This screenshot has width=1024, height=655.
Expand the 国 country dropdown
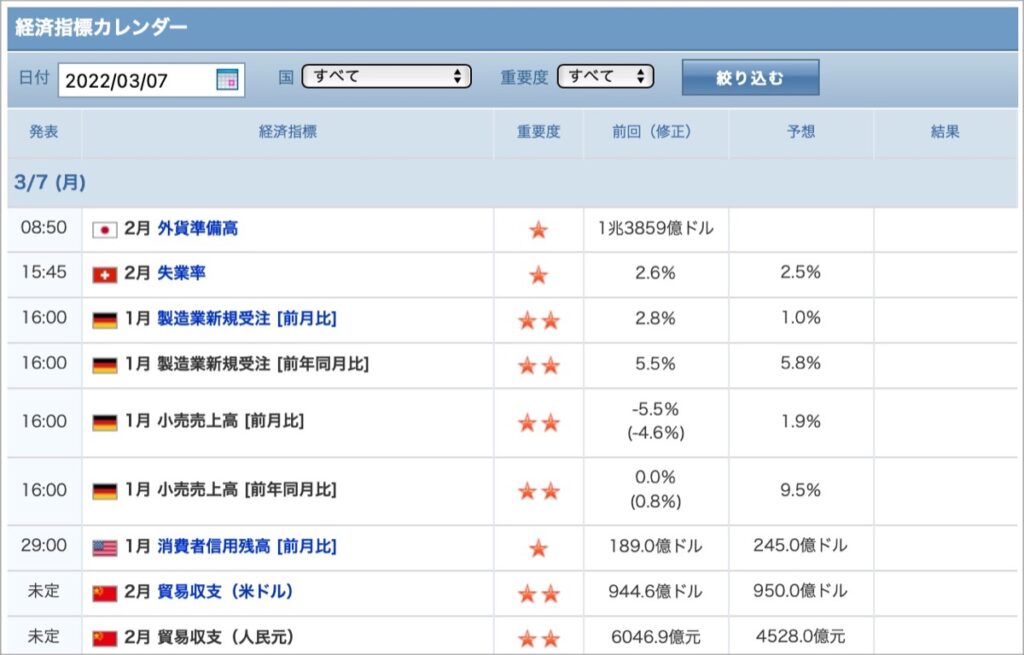(386, 76)
